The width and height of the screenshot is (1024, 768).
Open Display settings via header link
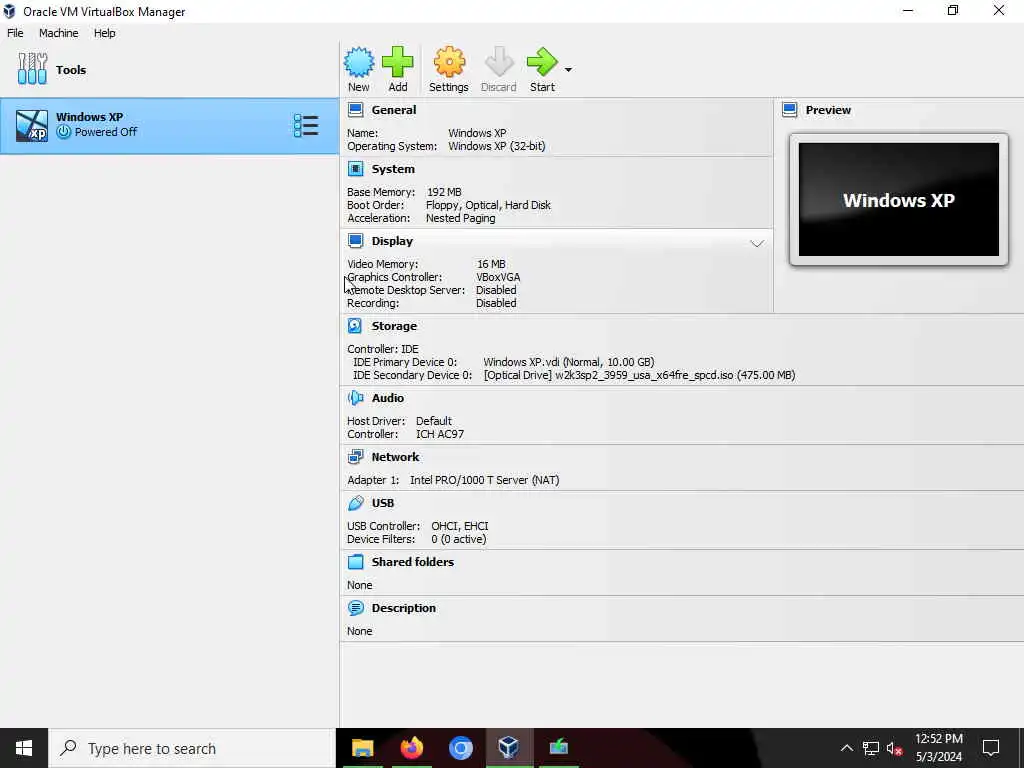(x=392, y=241)
